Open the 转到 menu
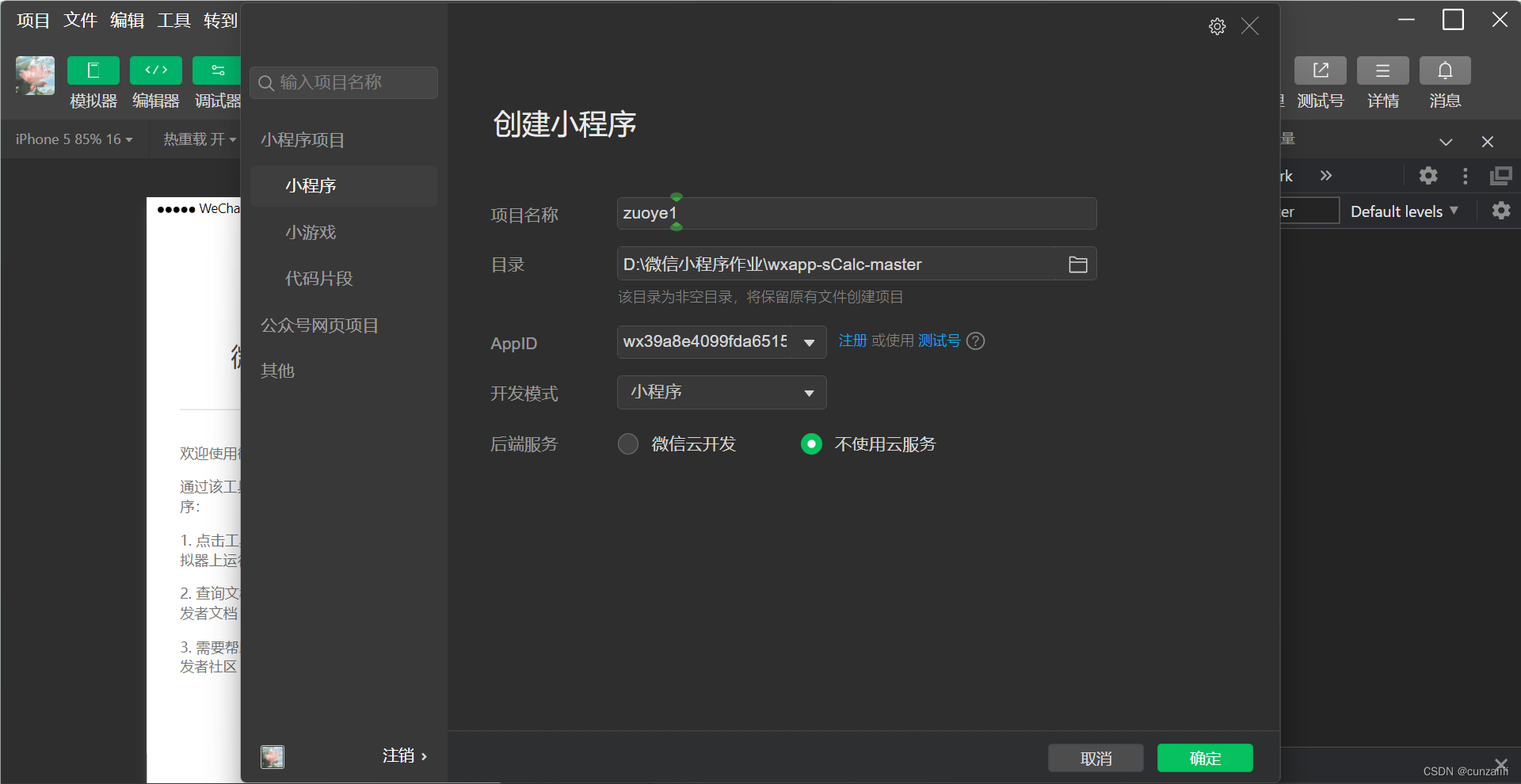 (220, 21)
